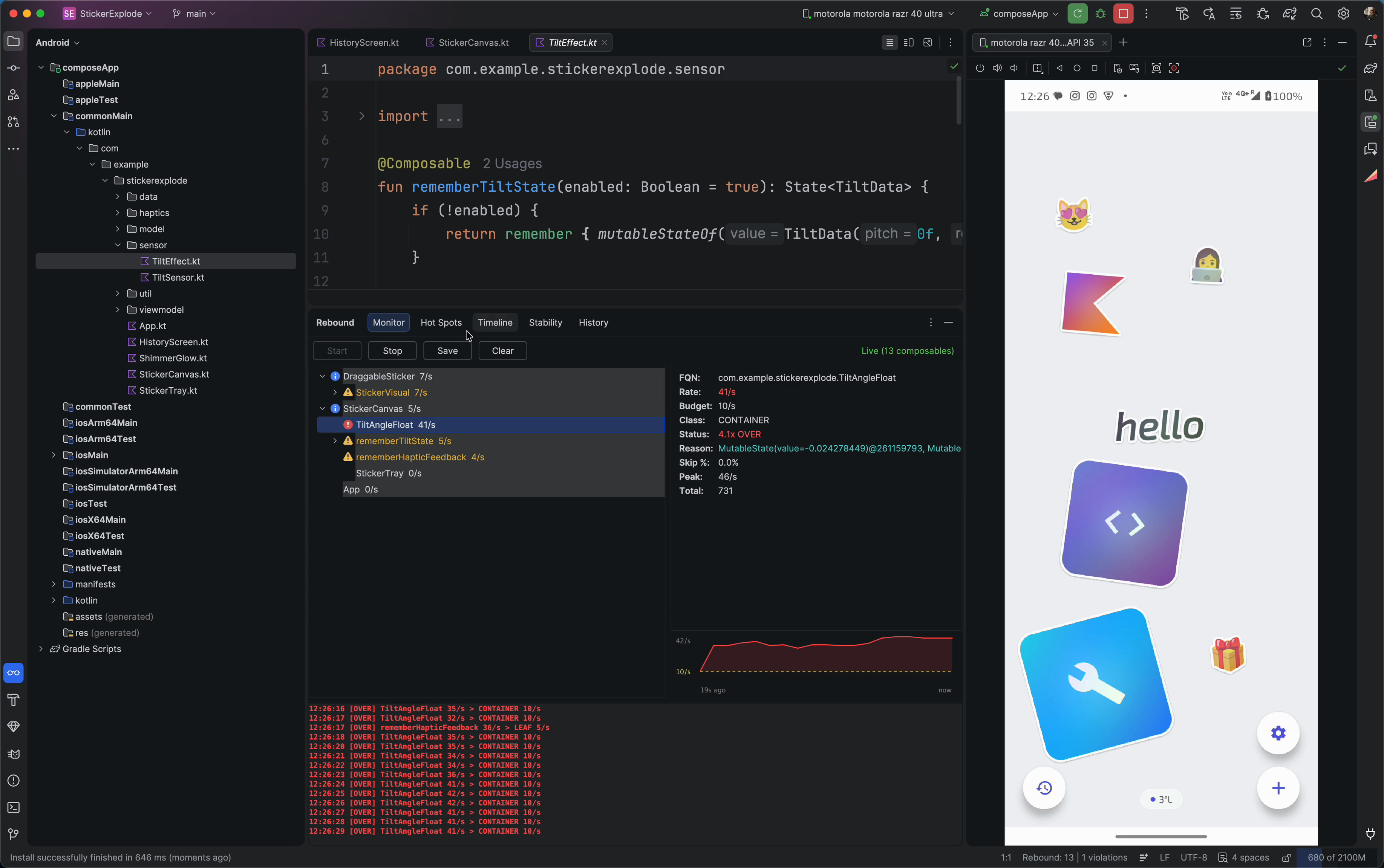Screen dimensions: 1384x868
Task: Open the Terminal tool window icon
Action: tap(13, 807)
